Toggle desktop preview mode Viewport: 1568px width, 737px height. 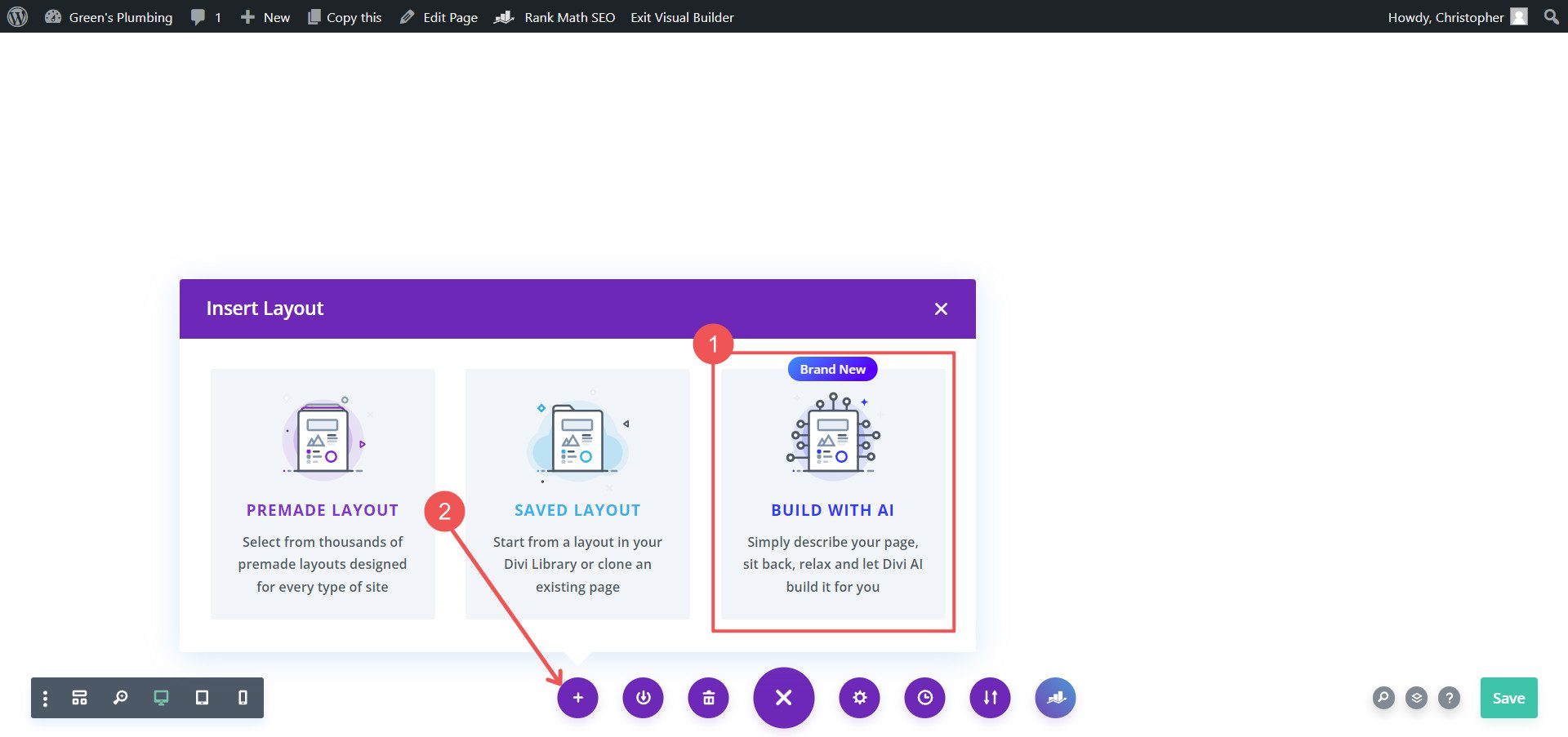point(160,698)
